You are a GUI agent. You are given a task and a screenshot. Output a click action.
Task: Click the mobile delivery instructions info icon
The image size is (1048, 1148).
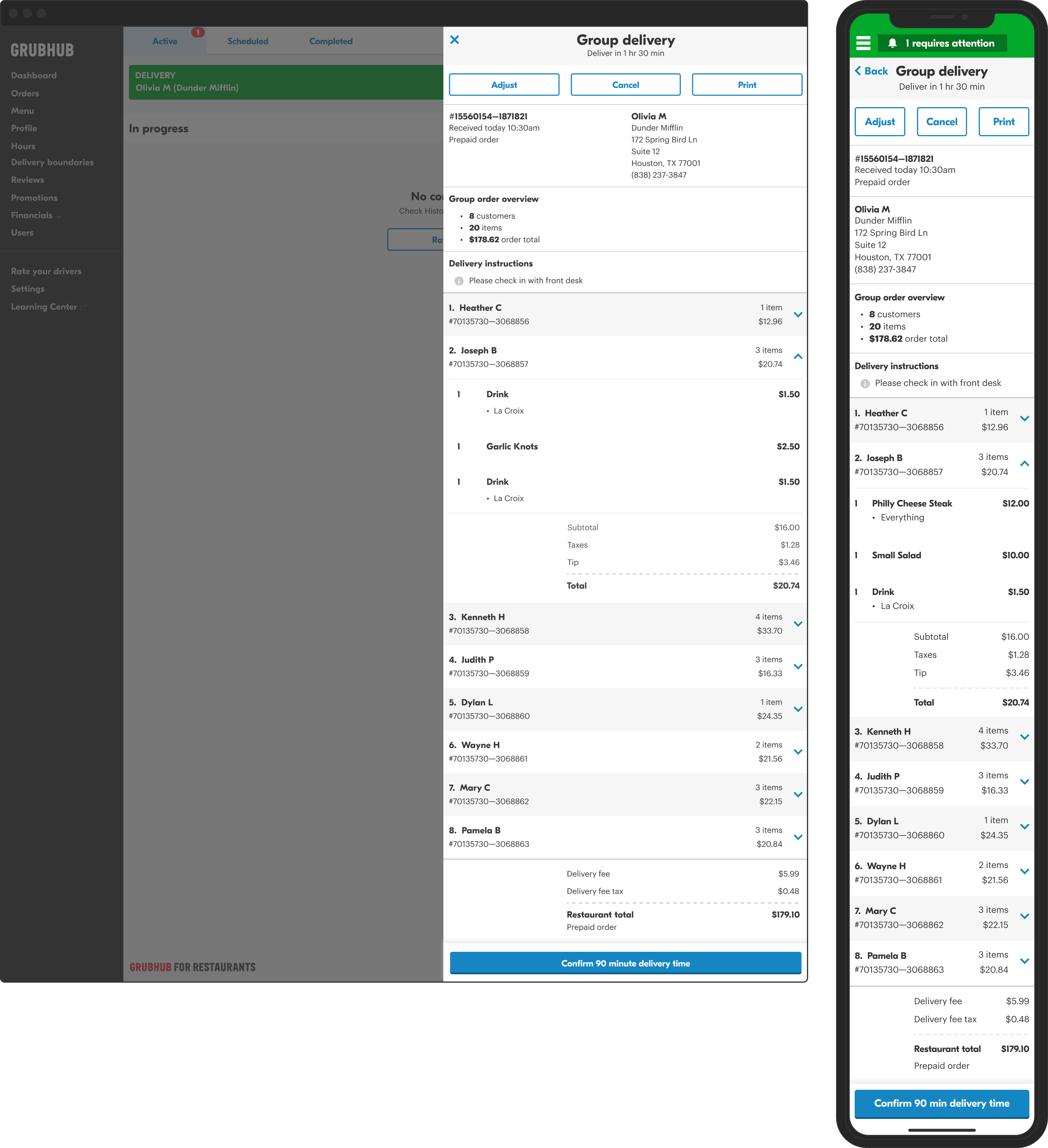pos(865,384)
